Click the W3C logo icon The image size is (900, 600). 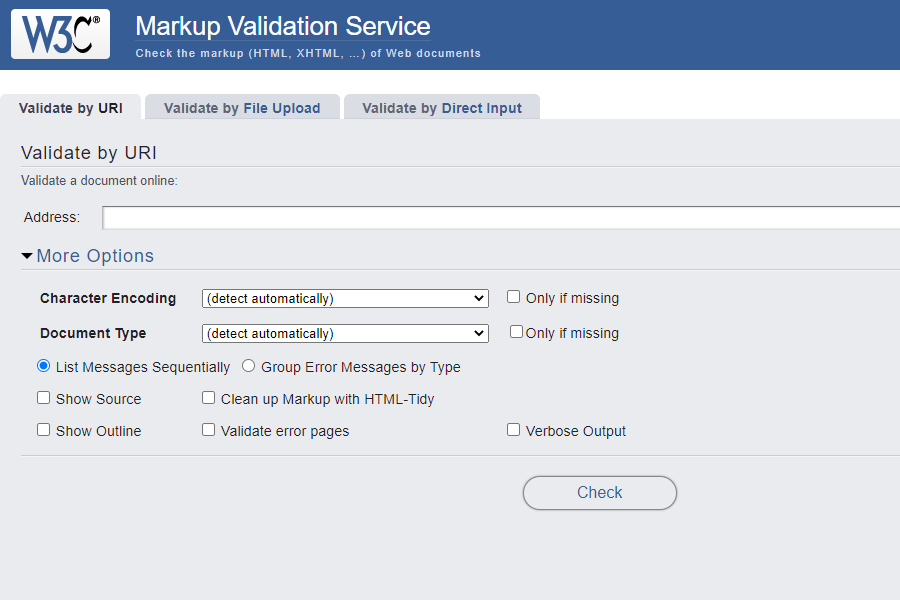[x=60, y=34]
